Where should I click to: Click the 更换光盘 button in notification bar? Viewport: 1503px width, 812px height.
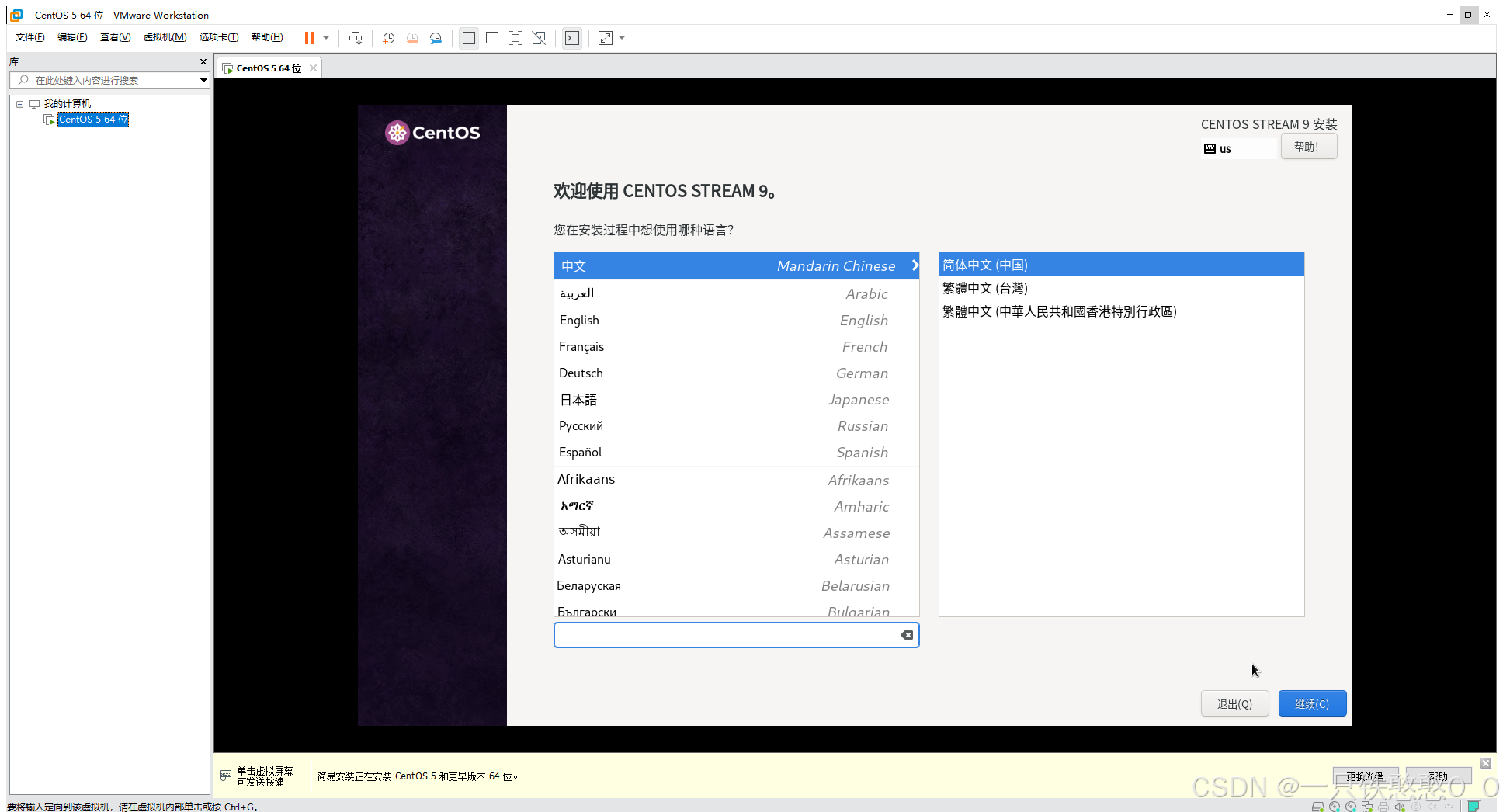click(1365, 776)
